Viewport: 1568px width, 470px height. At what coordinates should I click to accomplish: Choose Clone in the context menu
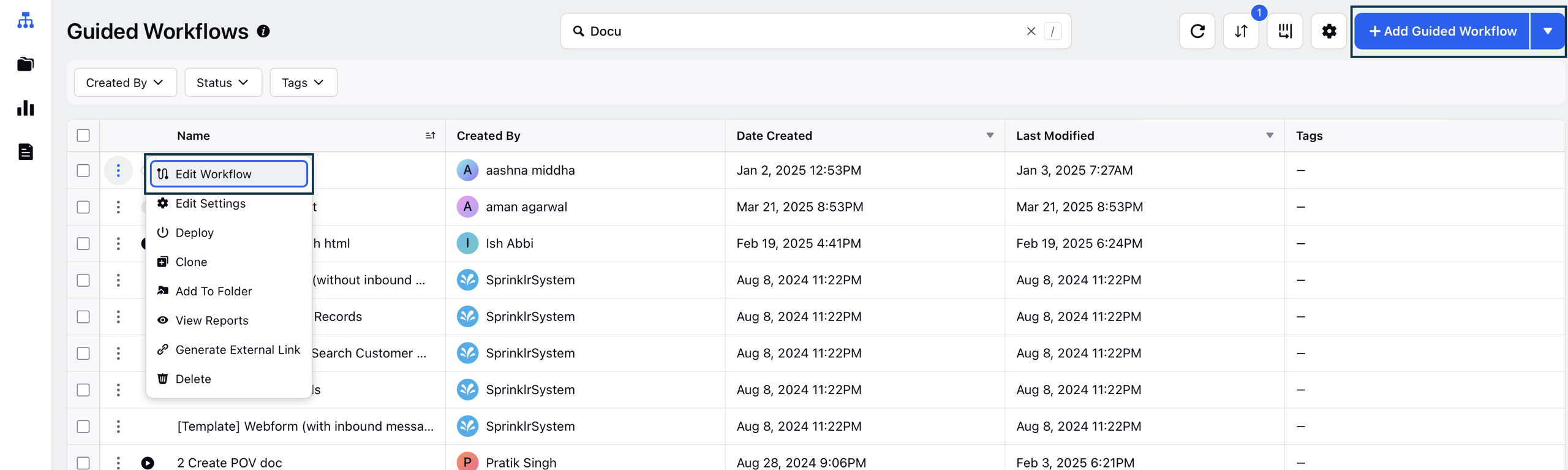[229, 262]
